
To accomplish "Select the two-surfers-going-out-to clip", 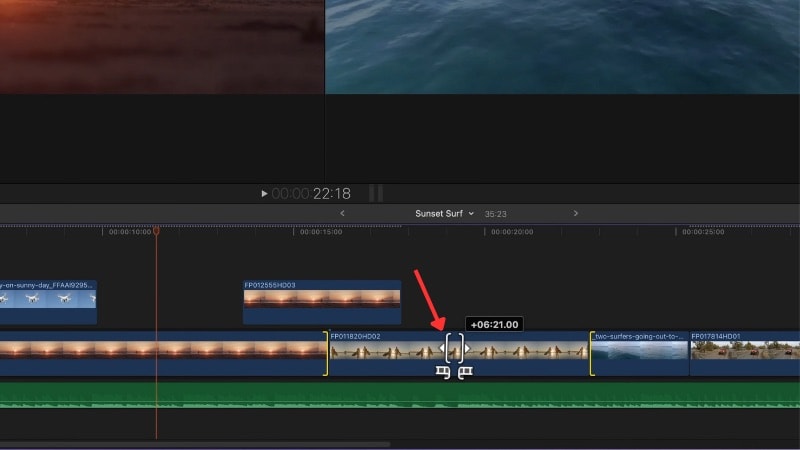I will coord(640,354).
